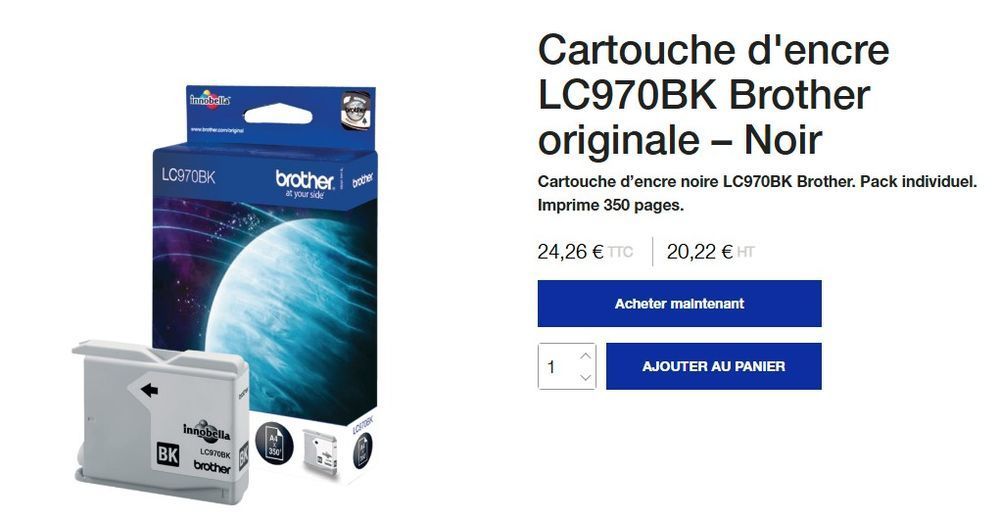
Task: Add the cartridge with AJOUTER AU PANIER
Action: click(x=714, y=366)
